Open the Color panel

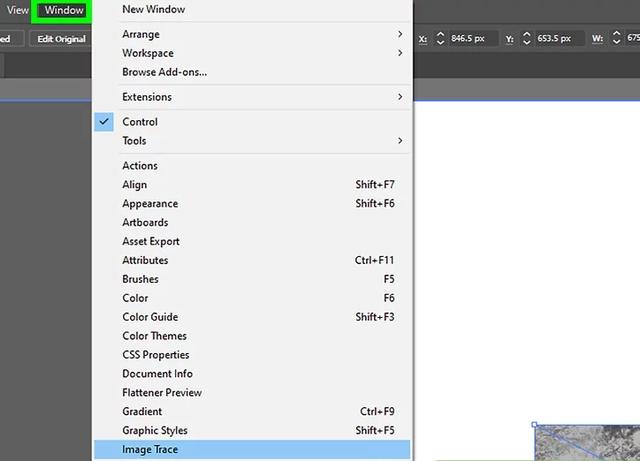click(252, 298)
